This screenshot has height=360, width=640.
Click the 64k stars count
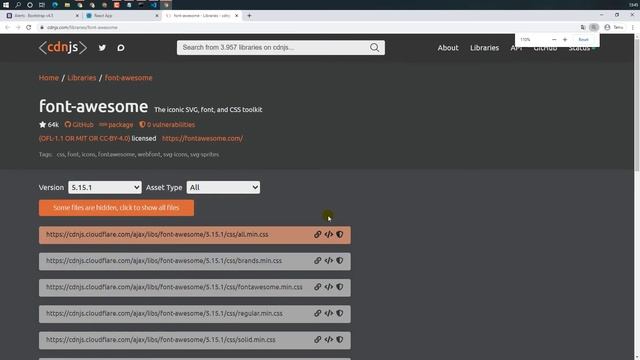49,124
